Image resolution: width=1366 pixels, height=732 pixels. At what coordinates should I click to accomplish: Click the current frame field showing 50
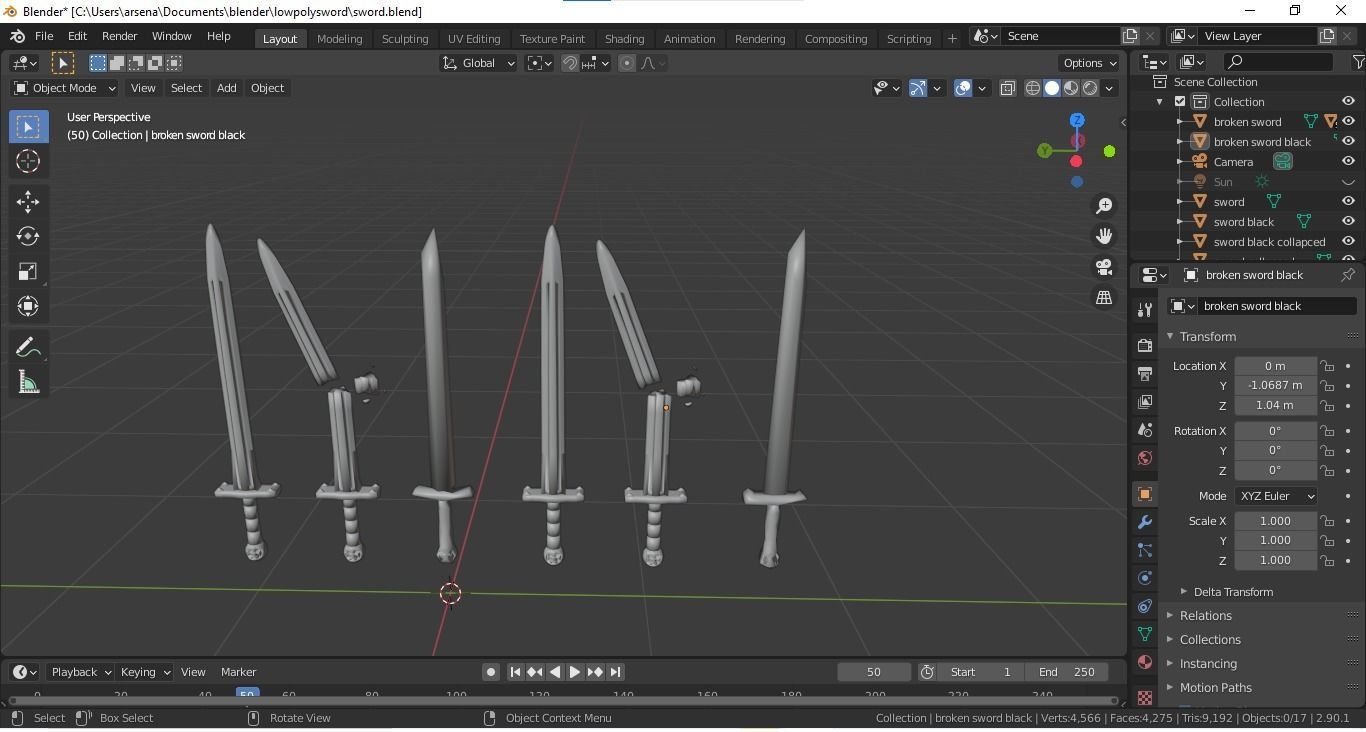(x=874, y=672)
